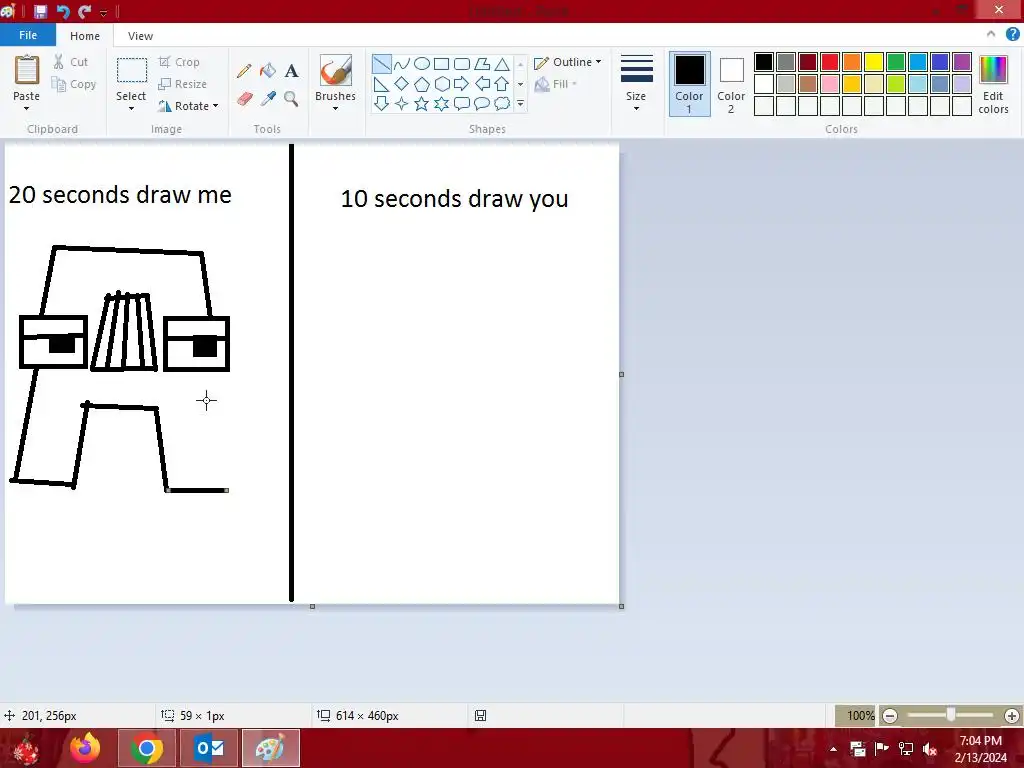1024x768 pixels.
Task: Collapse the ribbon with the chevron
Action: (x=991, y=35)
